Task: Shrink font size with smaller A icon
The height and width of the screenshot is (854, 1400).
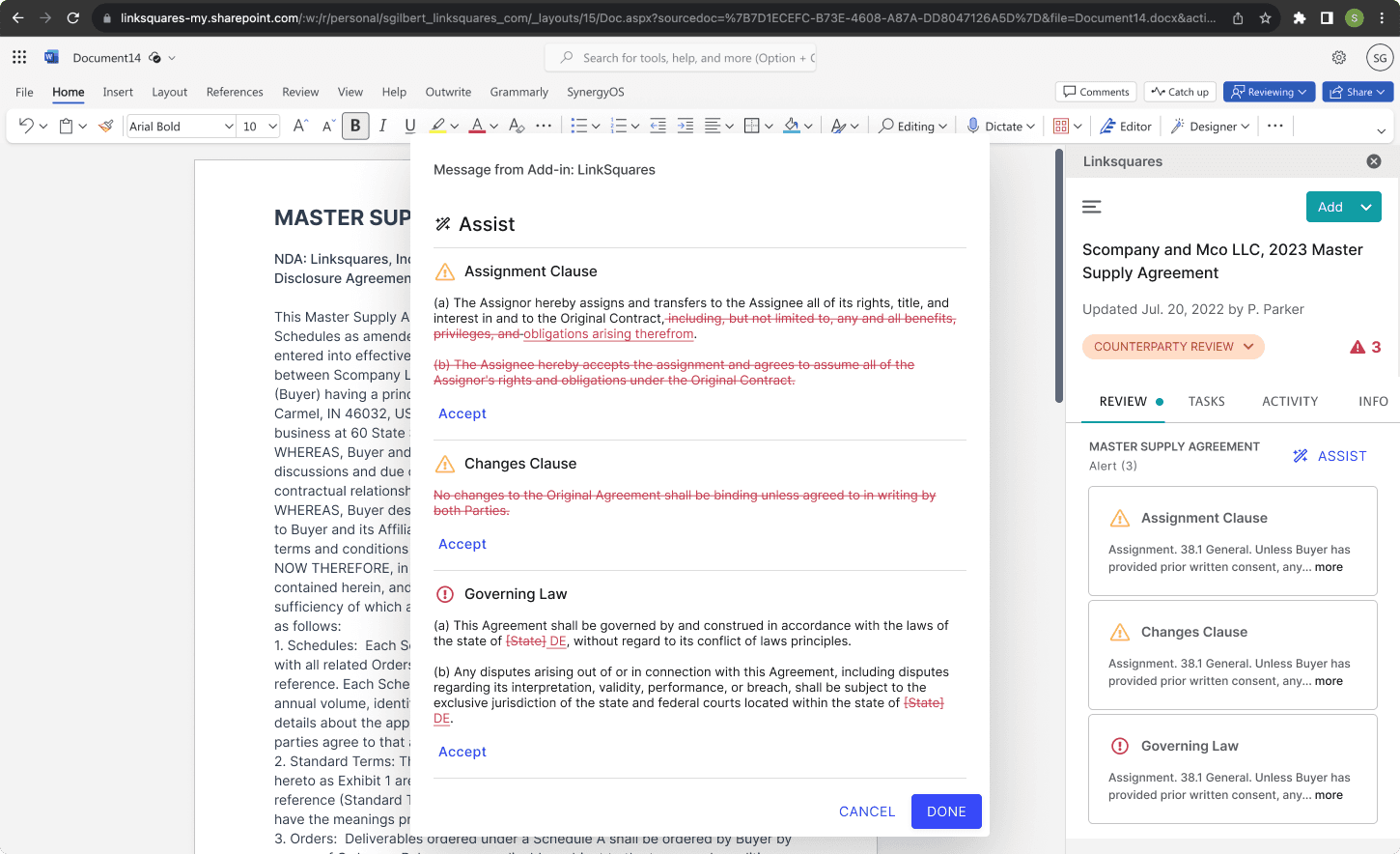Action: (x=328, y=126)
